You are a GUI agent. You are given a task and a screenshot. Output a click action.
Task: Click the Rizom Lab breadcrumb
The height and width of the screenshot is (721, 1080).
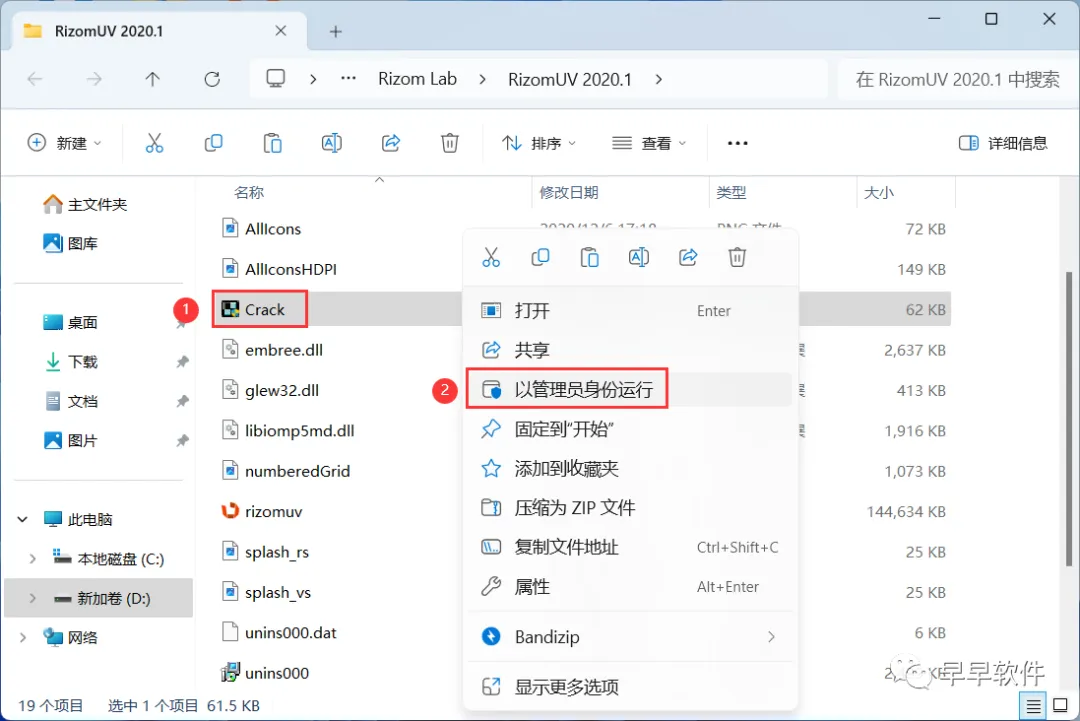(417, 79)
